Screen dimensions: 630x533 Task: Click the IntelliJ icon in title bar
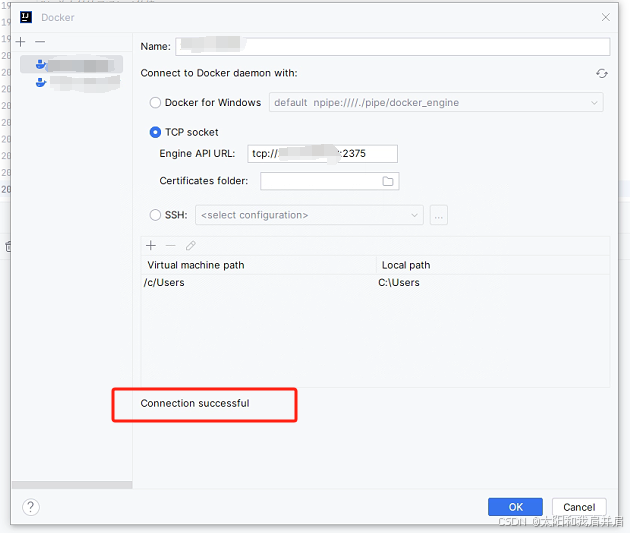coord(26,17)
